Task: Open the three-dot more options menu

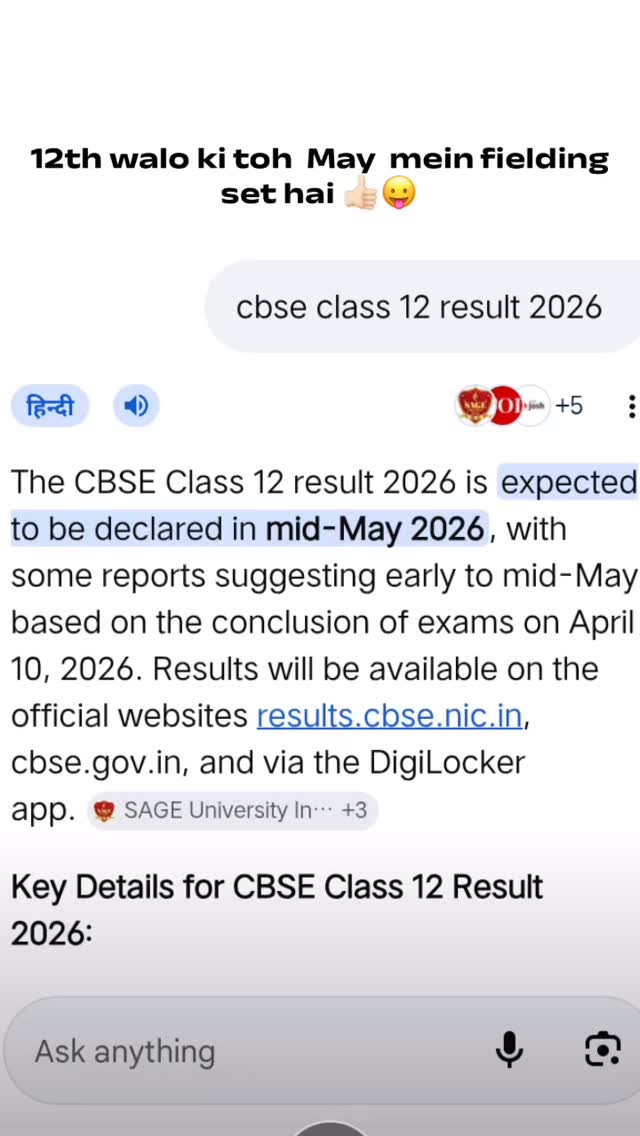Action: tap(631, 406)
